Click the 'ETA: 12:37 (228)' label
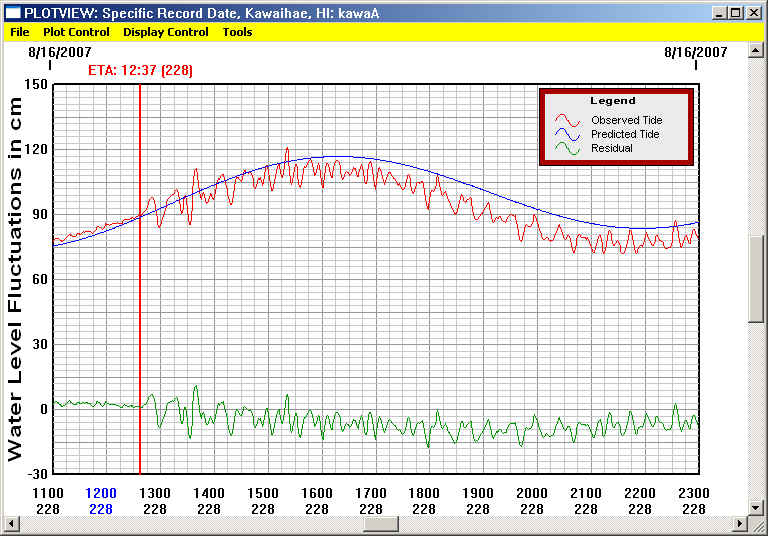The height and width of the screenshot is (536, 768). click(x=141, y=71)
